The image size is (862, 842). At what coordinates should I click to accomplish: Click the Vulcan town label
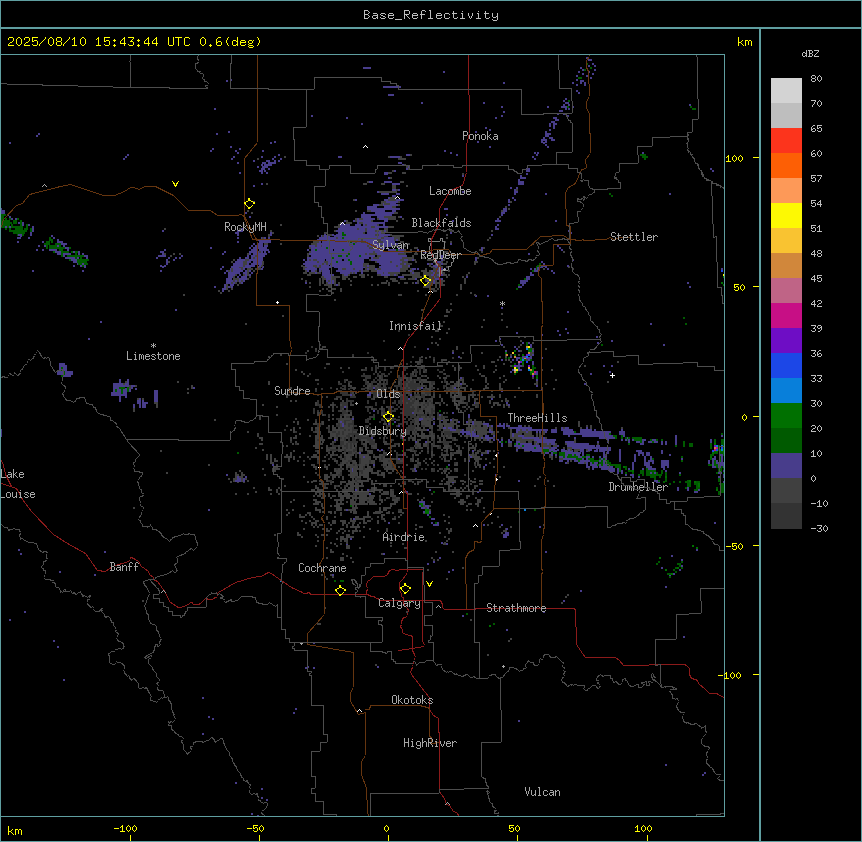tap(543, 792)
